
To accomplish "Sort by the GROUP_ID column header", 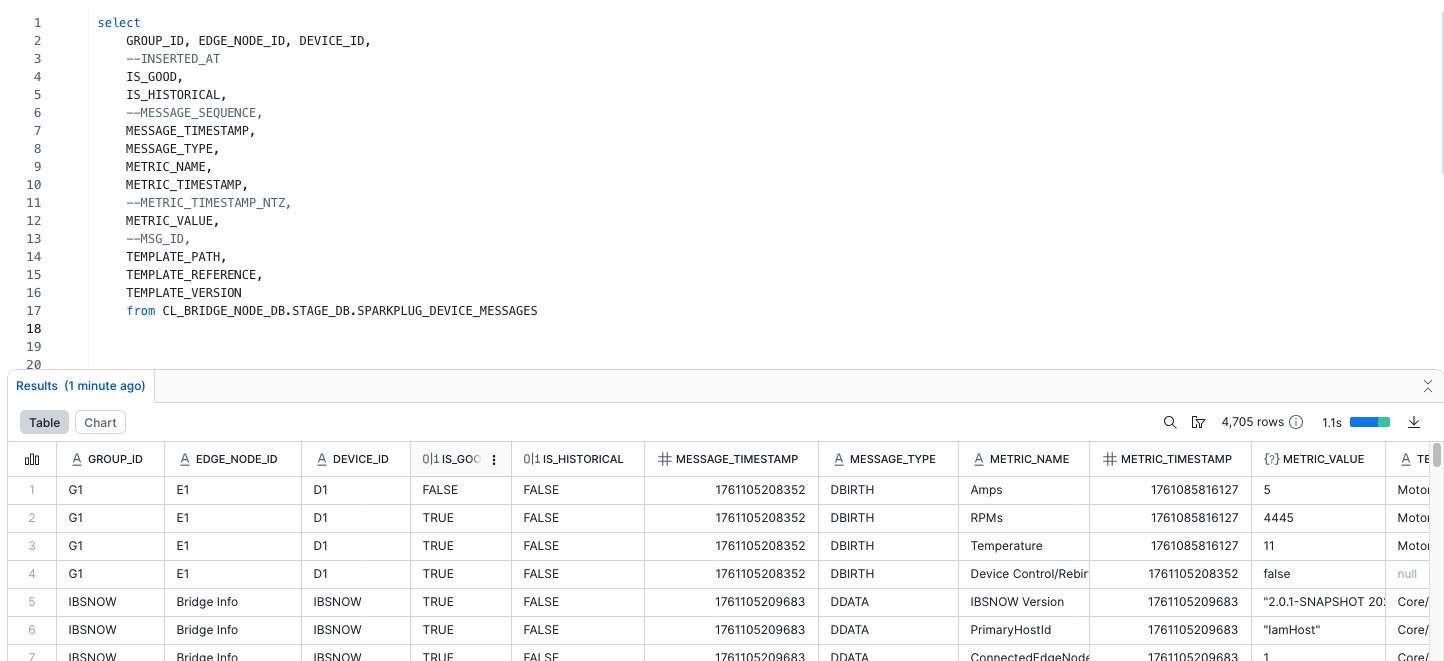I will [x=115, y=459].
